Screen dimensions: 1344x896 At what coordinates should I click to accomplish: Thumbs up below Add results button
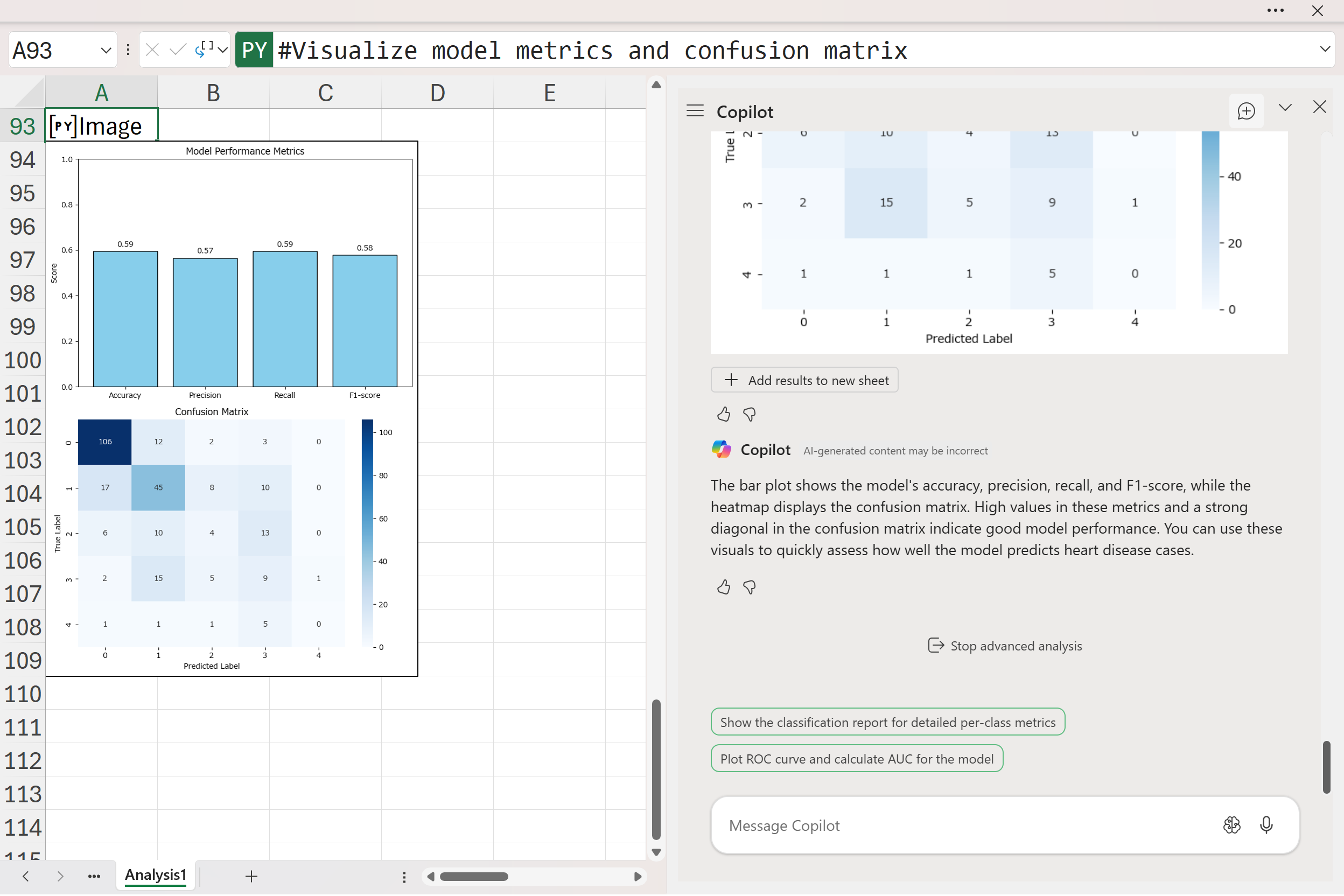tap(724, 414)
